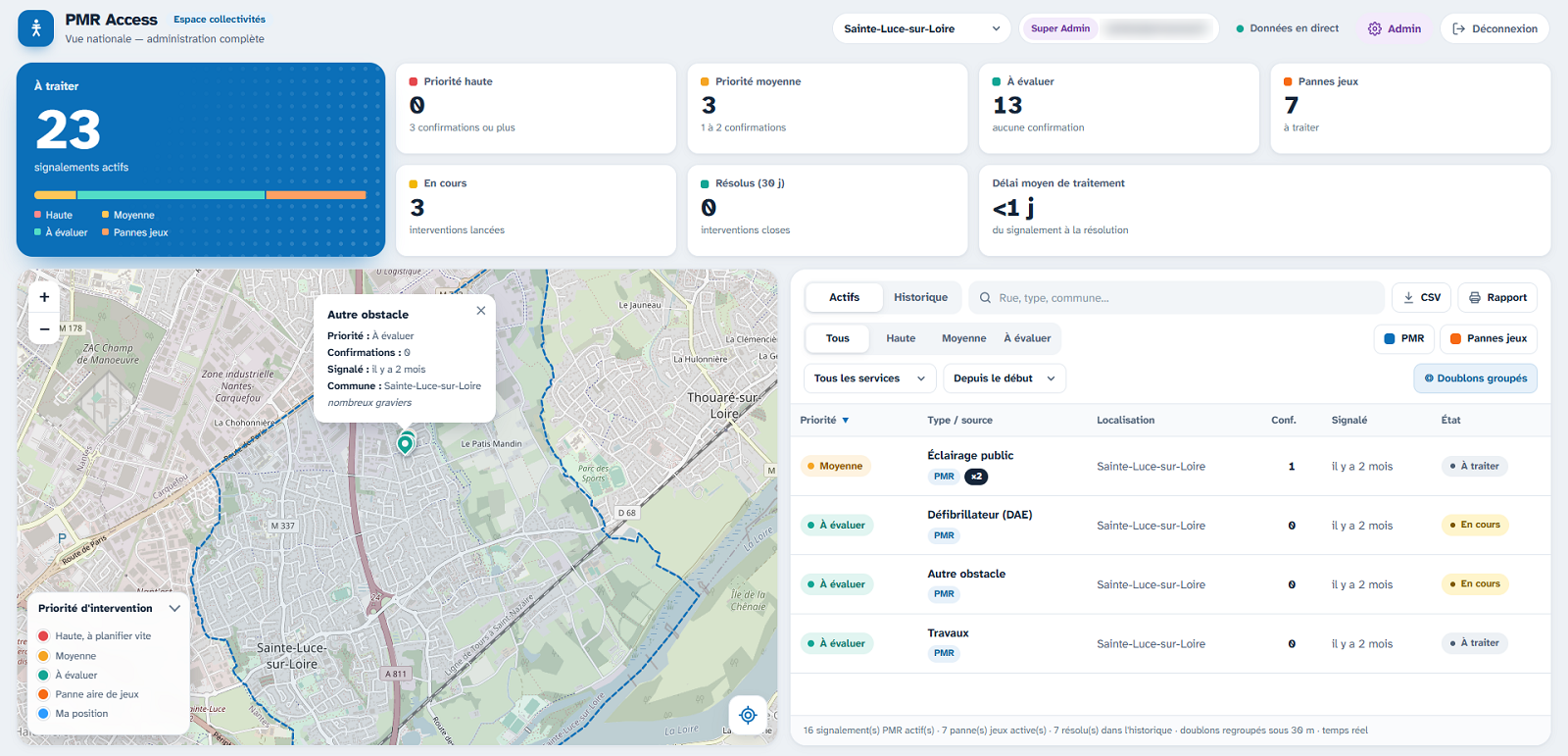Toggle the PMR filter
The width and height of the screenshot is (1568, 756).
1403,338
